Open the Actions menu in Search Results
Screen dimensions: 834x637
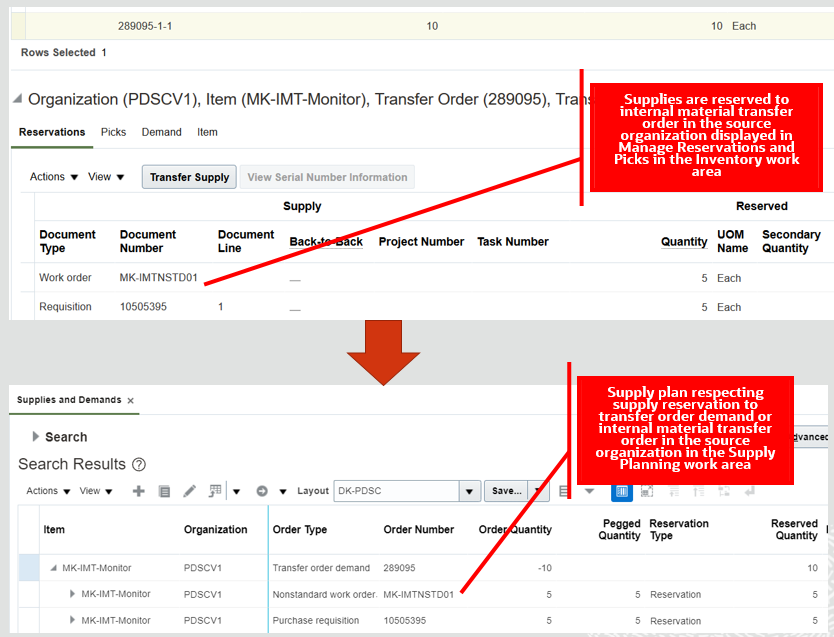pyautogui.click(x=48, y=491)
